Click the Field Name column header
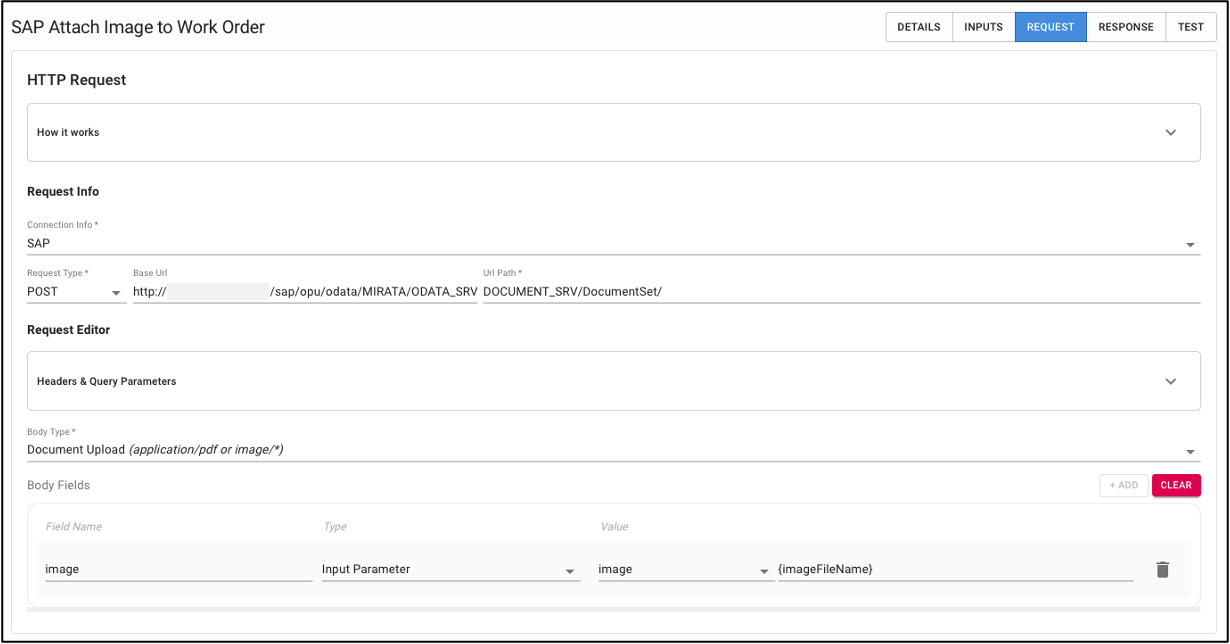This screenshot has width=1230, height=644. (x=74, y=526)
